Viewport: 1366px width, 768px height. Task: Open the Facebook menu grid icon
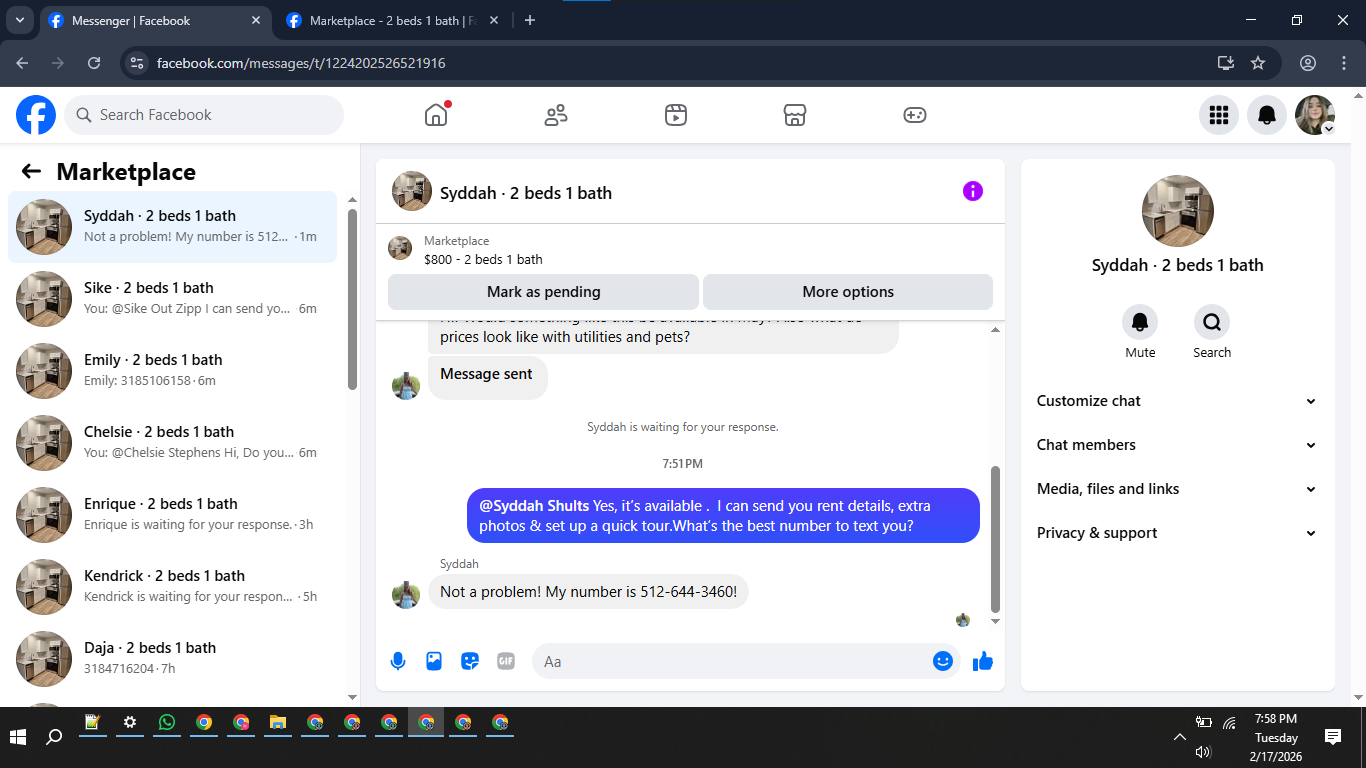tap(1219, 115)
